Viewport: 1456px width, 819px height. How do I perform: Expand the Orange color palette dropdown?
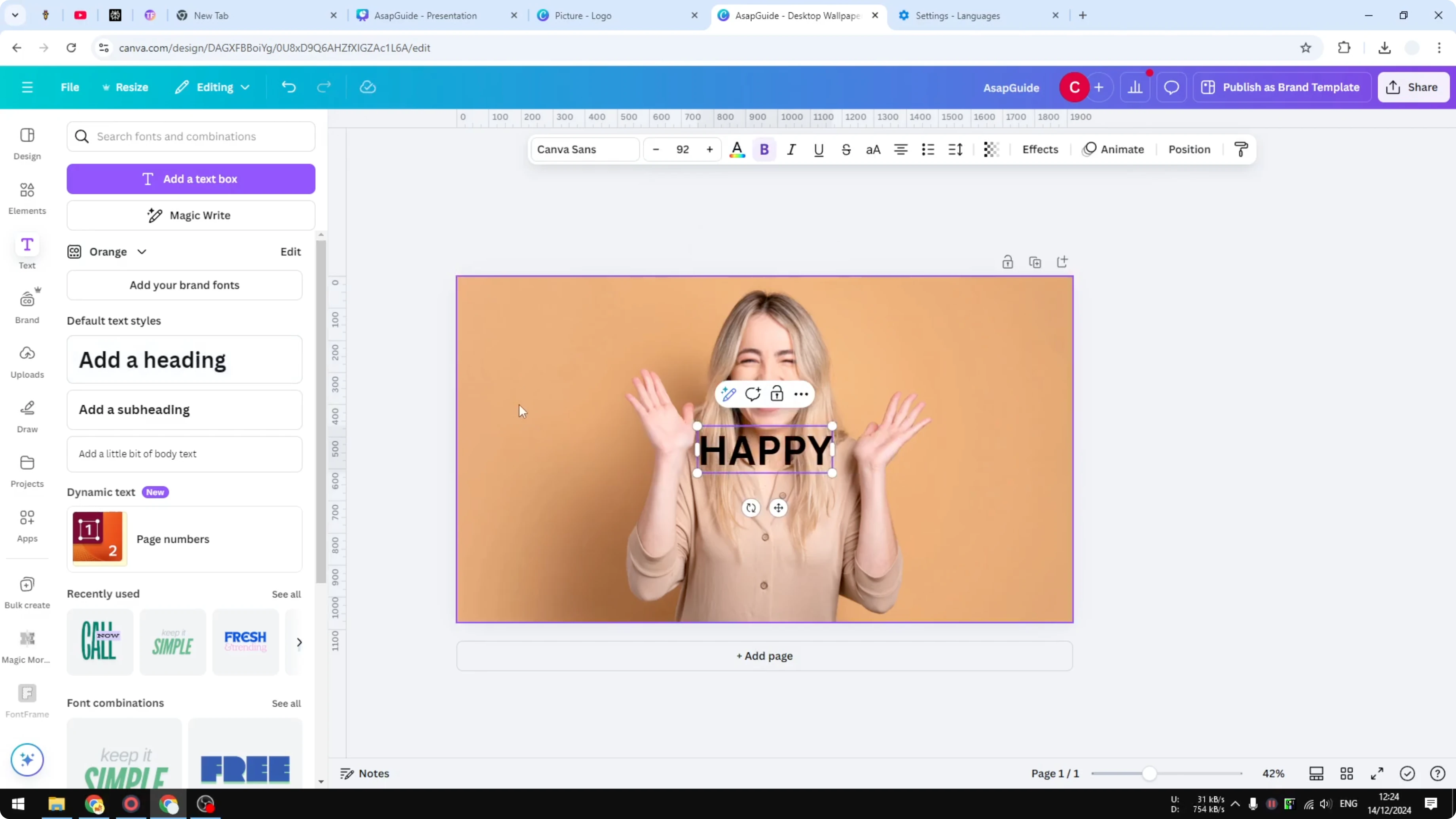coord(142,252)
